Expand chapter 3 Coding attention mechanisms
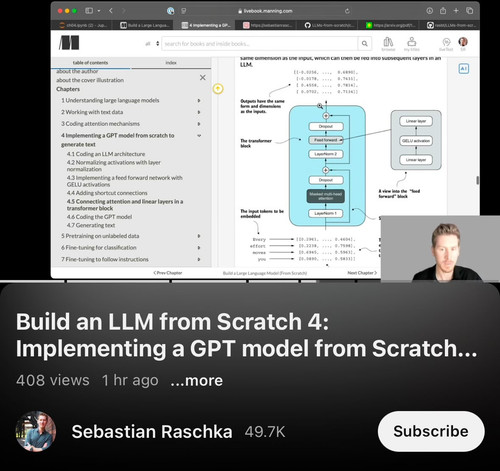Viewport: 500px width, 471px height. 199,124
